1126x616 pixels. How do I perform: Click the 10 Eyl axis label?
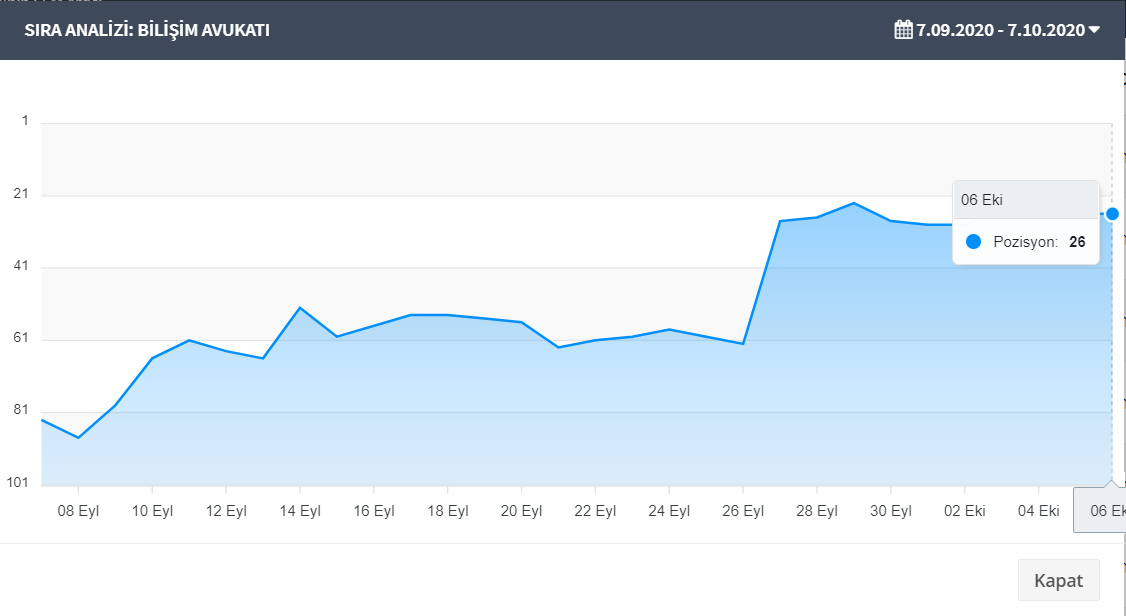pyautogui.click(x=152, y=511)
